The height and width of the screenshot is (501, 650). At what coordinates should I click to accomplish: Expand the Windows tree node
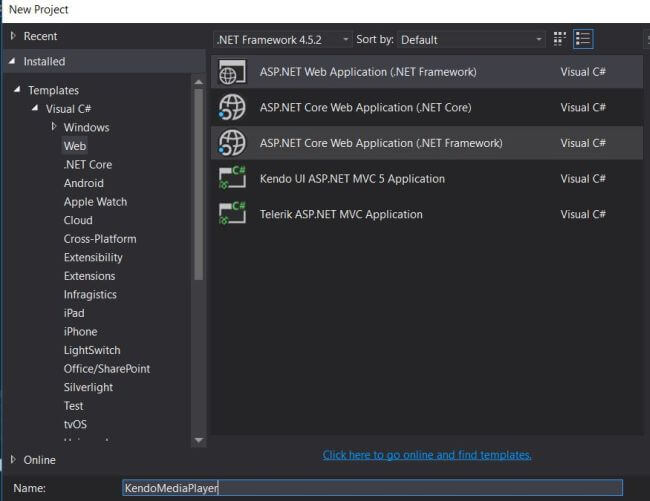tap(53, 127)
